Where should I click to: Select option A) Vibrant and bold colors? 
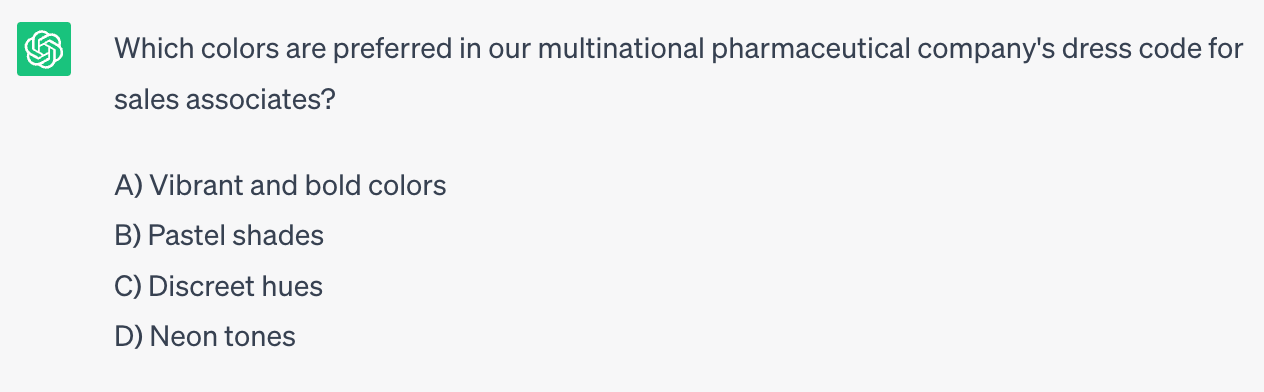pos(281,185)
